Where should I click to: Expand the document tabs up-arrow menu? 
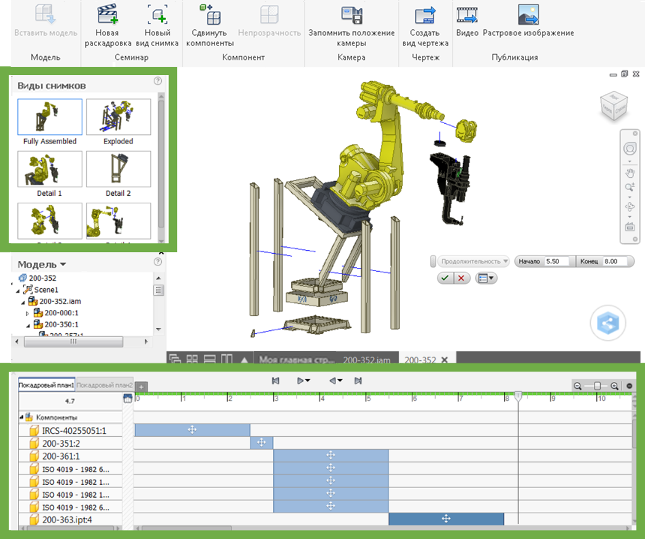[244, 360]
